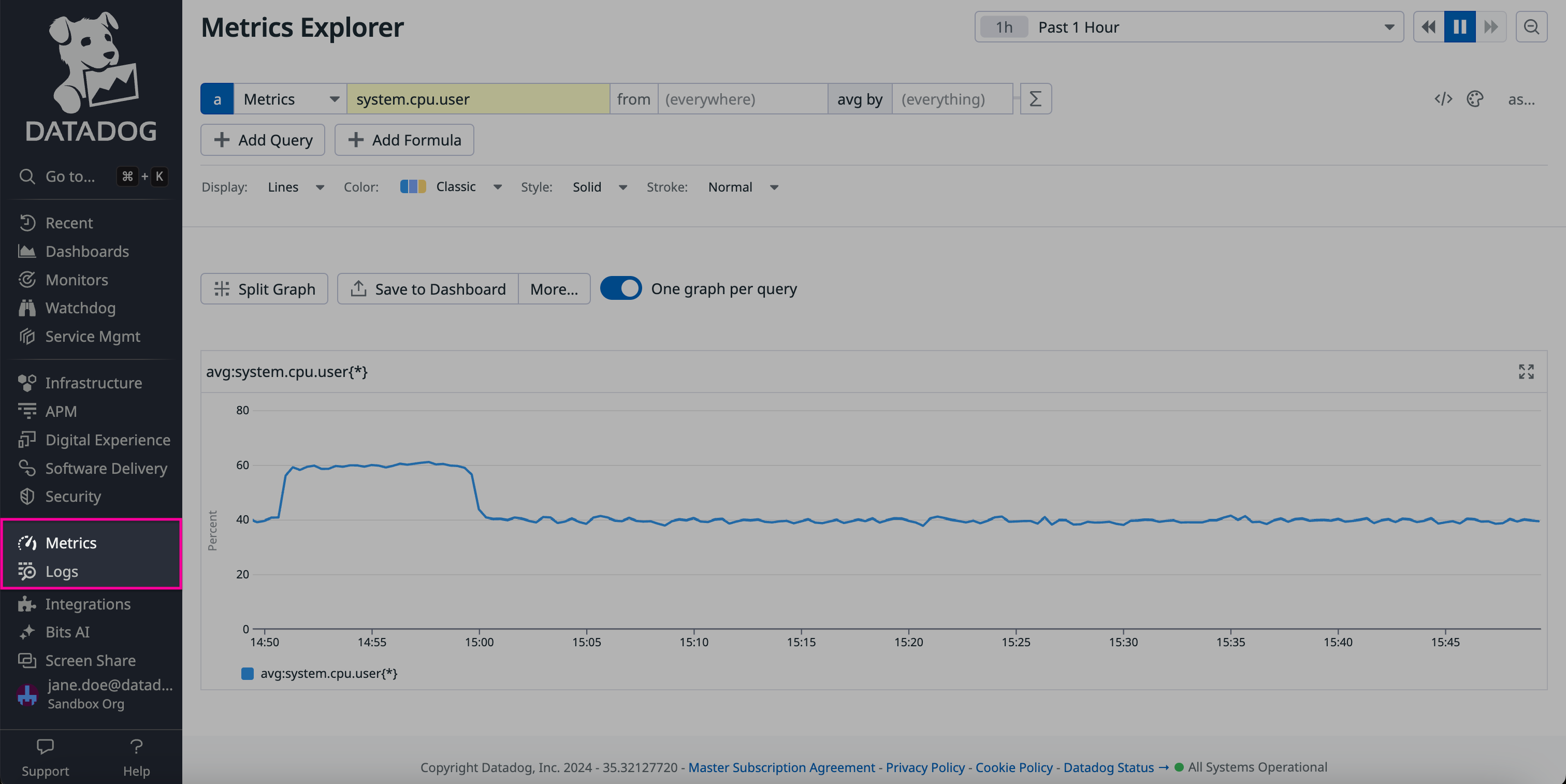Select the highlighted Metrics navigation item
Image resolution: width=1566 pixels, height=784 pixels.
71,543
